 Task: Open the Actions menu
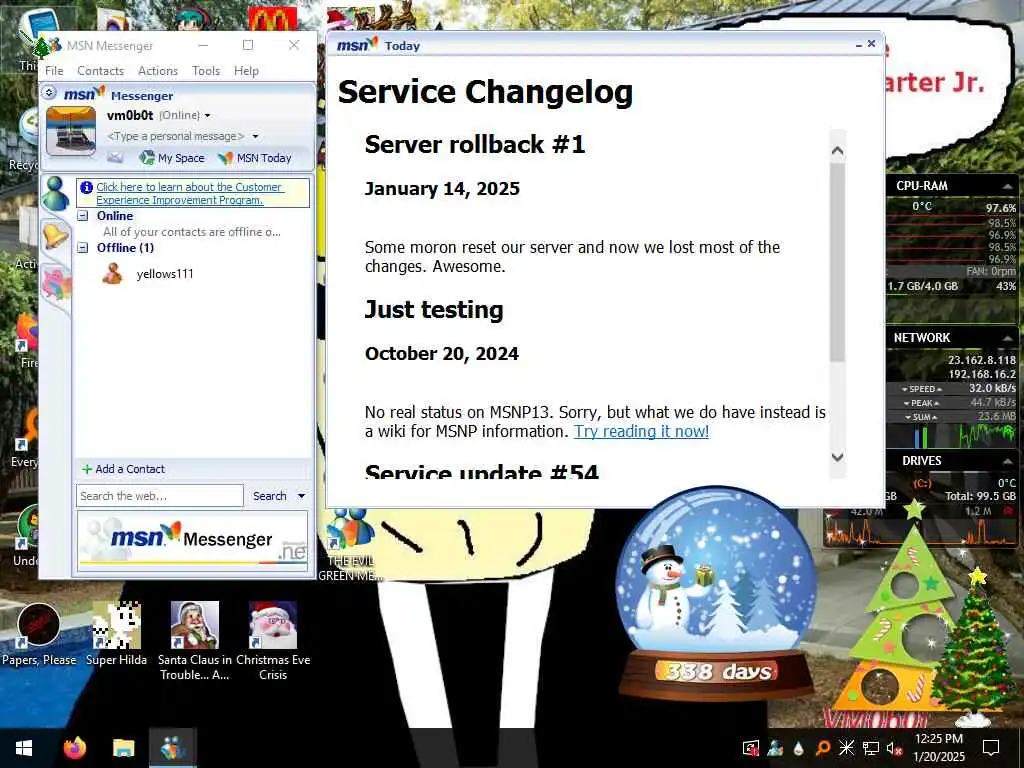158,71
